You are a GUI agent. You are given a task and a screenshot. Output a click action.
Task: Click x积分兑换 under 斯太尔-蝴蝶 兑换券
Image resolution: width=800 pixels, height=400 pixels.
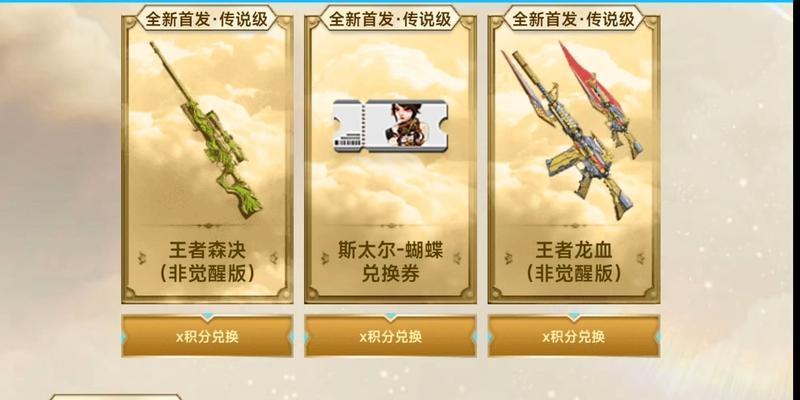click(x=390, y=337)
